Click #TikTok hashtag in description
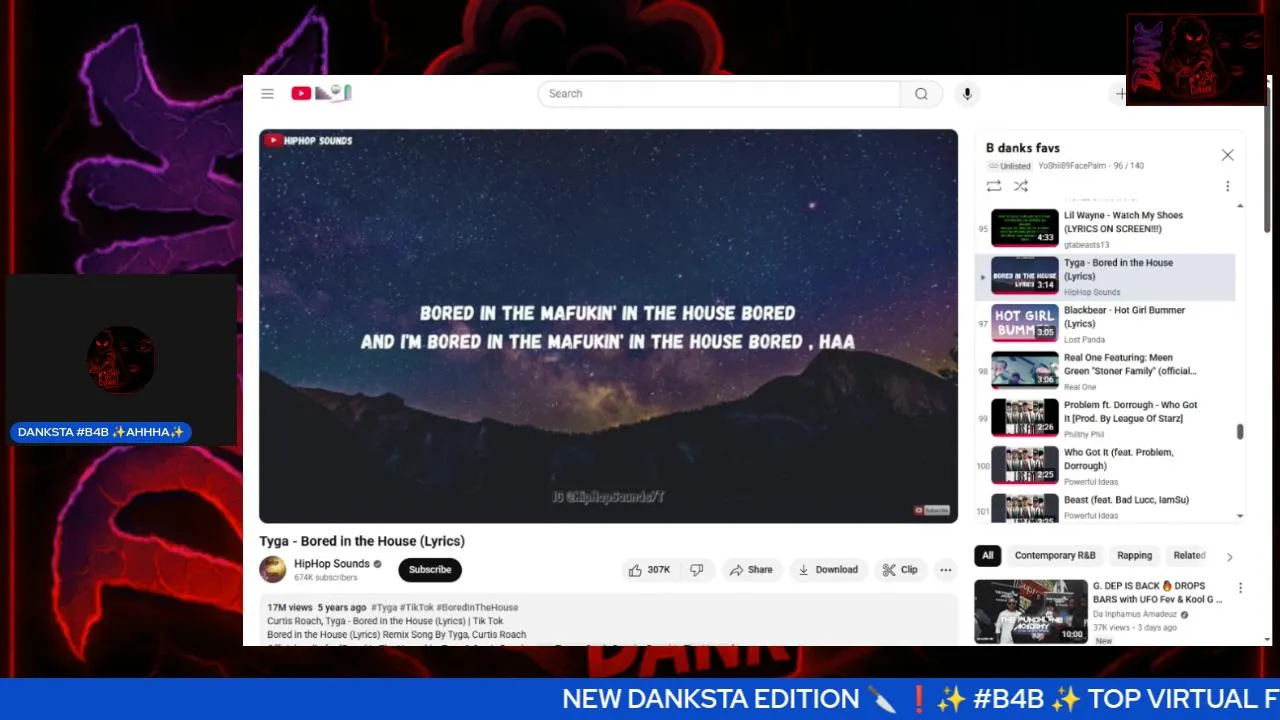Image resolution: width=1280 pixels, height=720 pixels. click(x=415, y=607)
